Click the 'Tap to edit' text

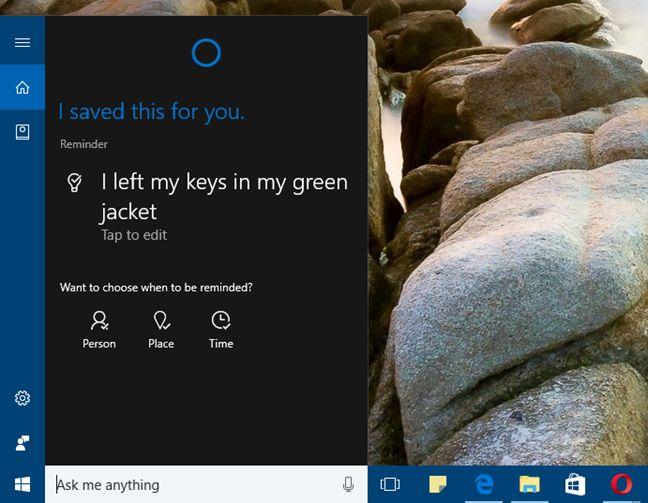pos(134,235)
